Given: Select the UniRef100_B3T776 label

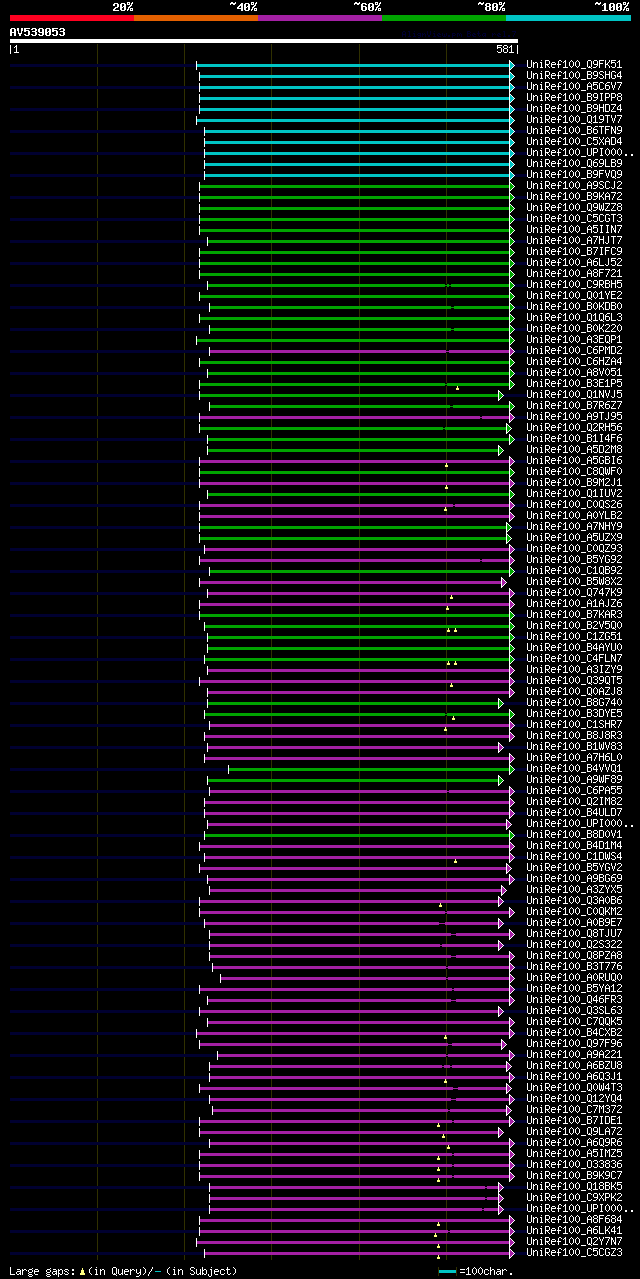Looking at the screenshot, I should 574,966.
